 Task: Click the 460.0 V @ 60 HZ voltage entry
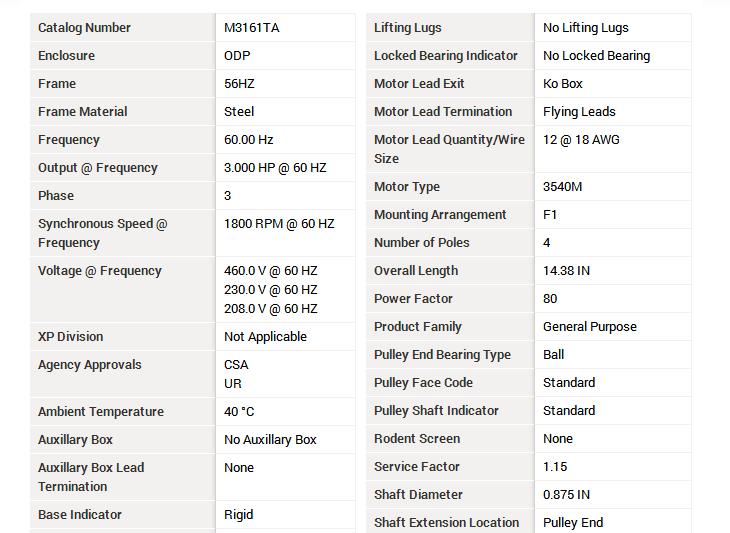point(271,271)
